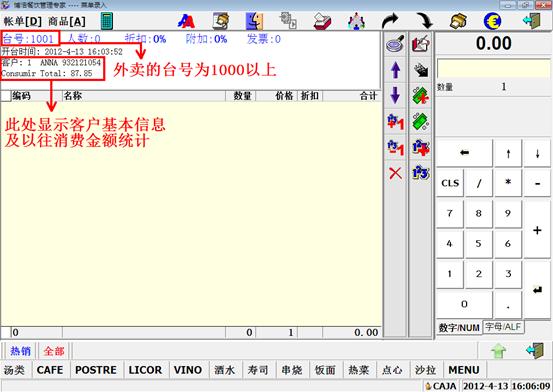Switch to the 数字/NUM keypad tab
Viewport: 553px width, 392px height.
point(458,327)
